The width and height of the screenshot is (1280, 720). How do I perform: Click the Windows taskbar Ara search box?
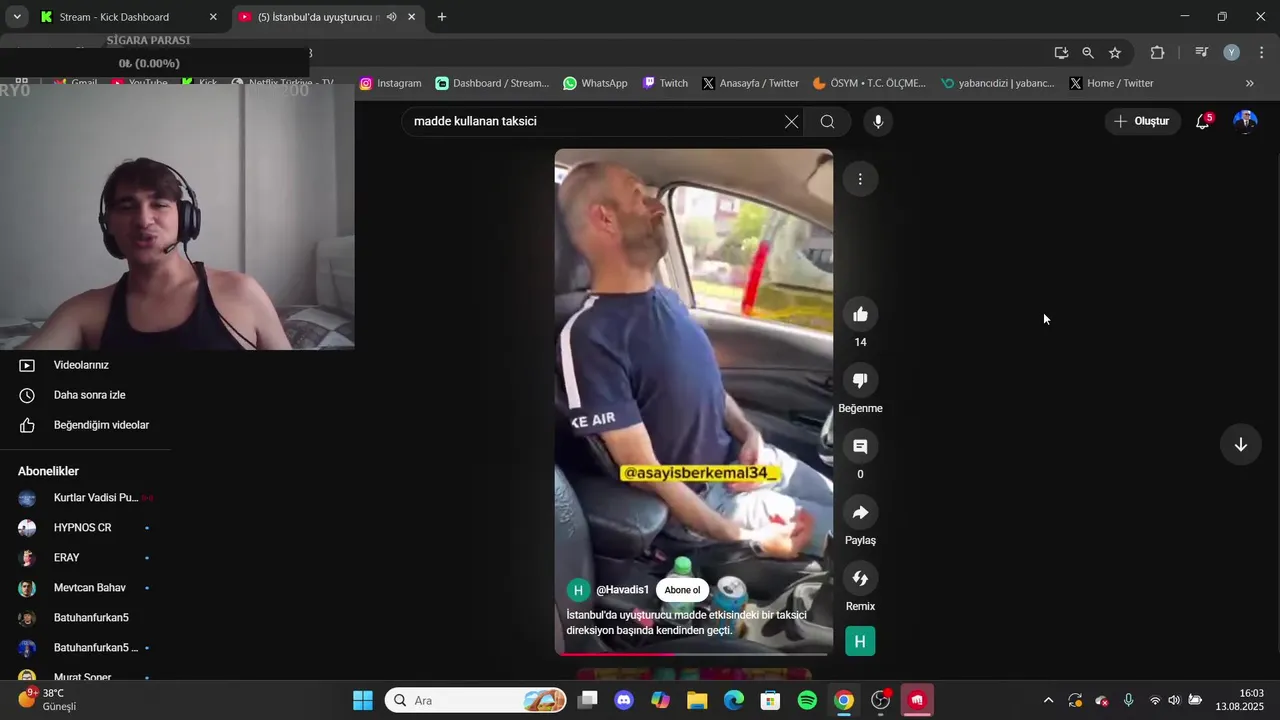click(x=477, y=700)
